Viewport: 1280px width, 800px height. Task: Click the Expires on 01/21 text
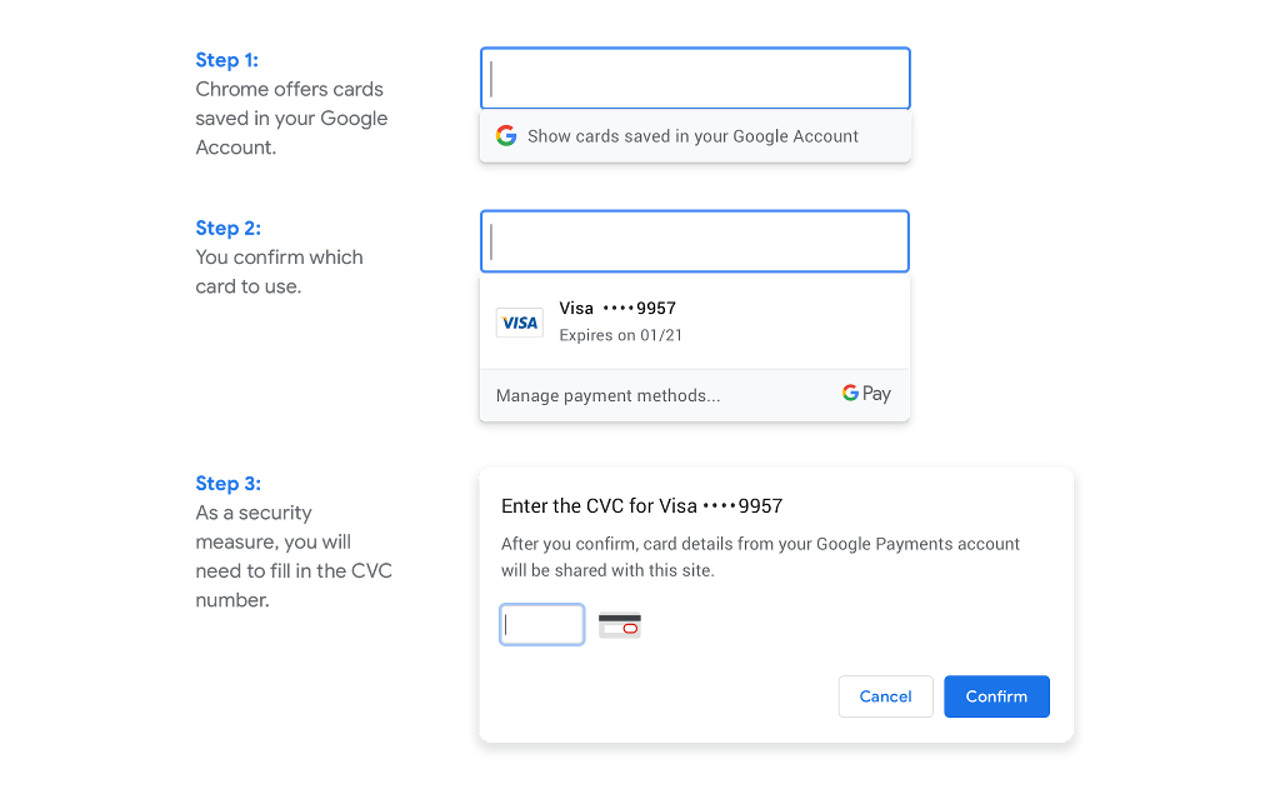pyautogui.click(x=621, y=336)
